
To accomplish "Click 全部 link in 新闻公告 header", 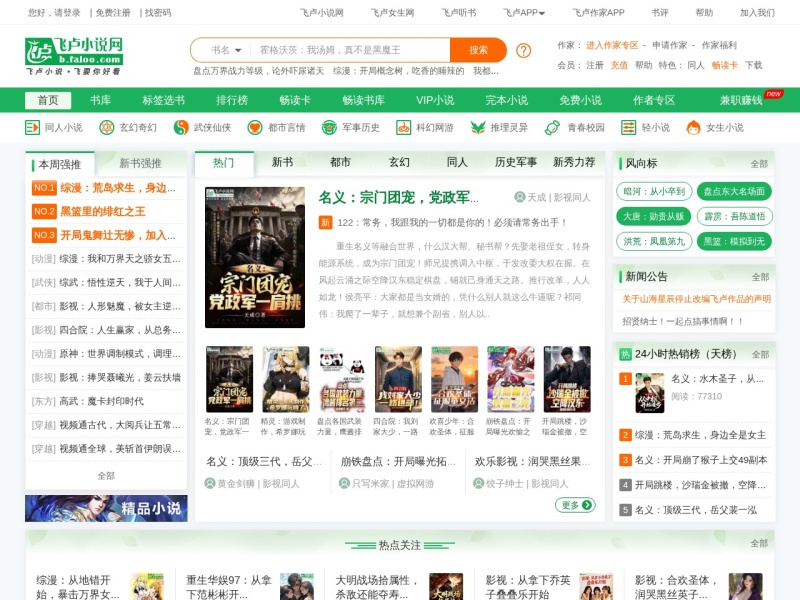I will coord(760,277).
